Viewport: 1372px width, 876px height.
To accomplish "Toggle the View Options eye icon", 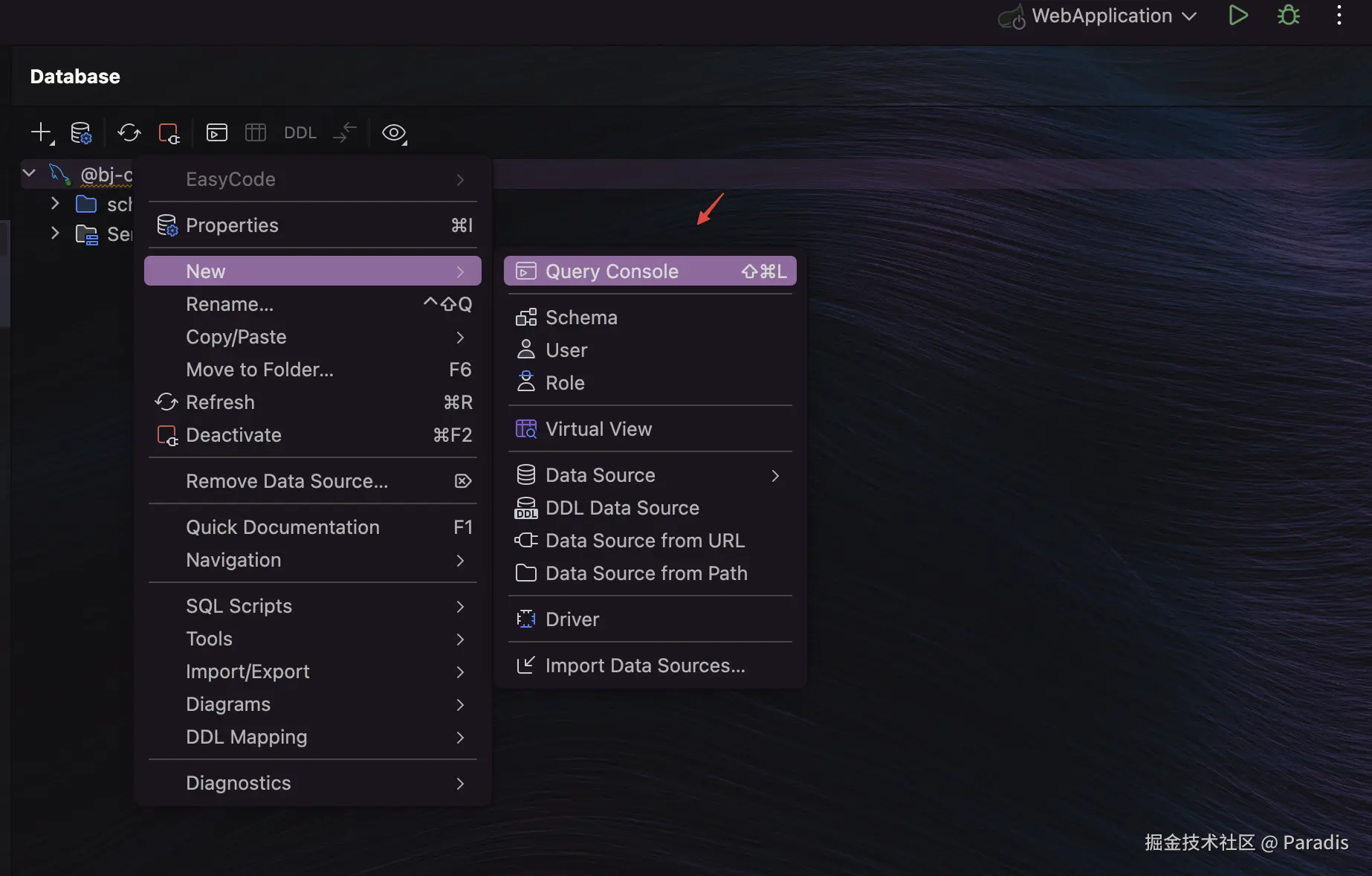I will coord(394,133).
